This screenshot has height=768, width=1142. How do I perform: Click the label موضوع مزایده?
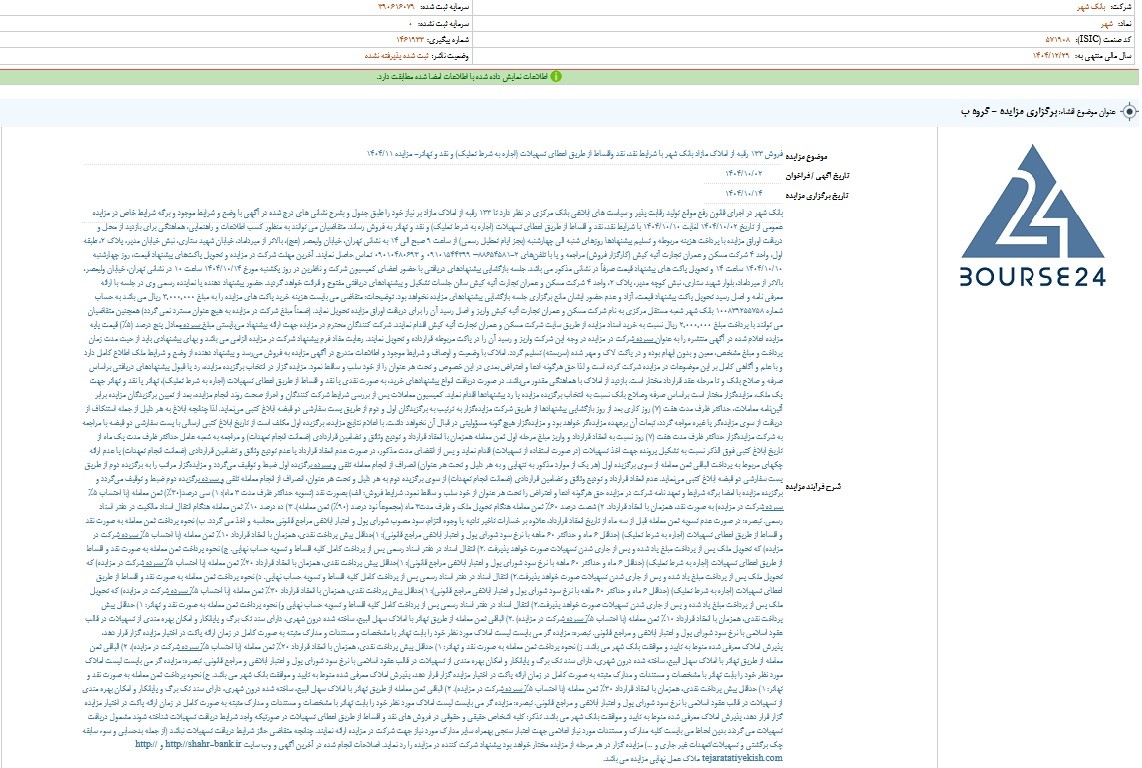pos(806,157)
